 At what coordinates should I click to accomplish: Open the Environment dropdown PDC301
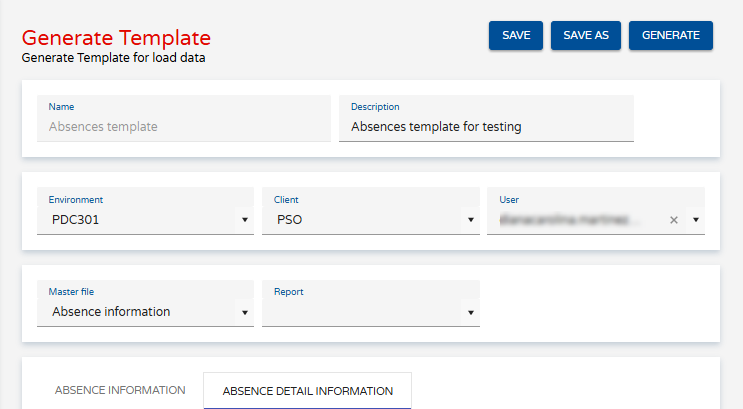point(145,211)
